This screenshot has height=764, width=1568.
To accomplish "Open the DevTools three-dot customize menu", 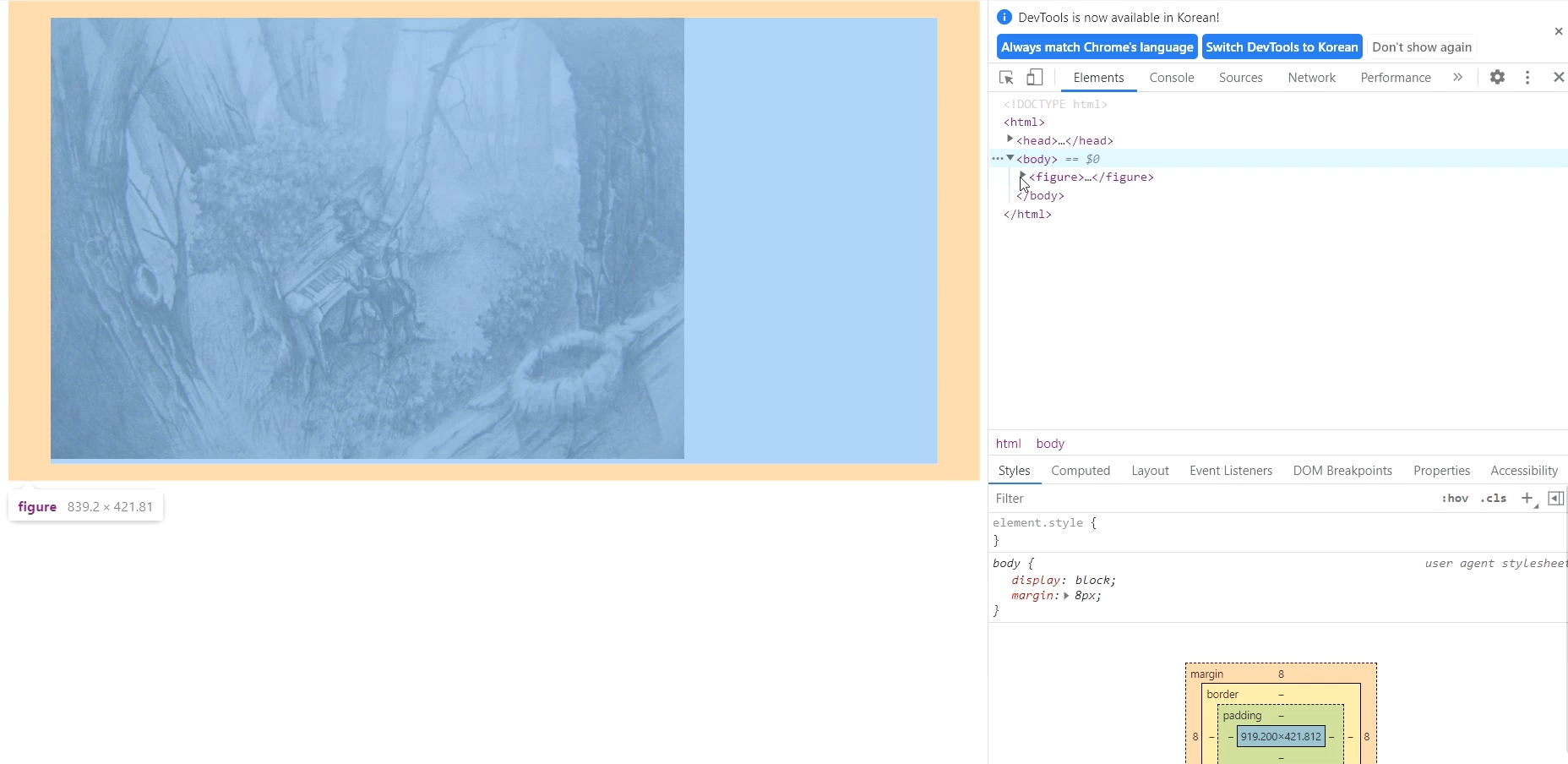I will 1527,77.
